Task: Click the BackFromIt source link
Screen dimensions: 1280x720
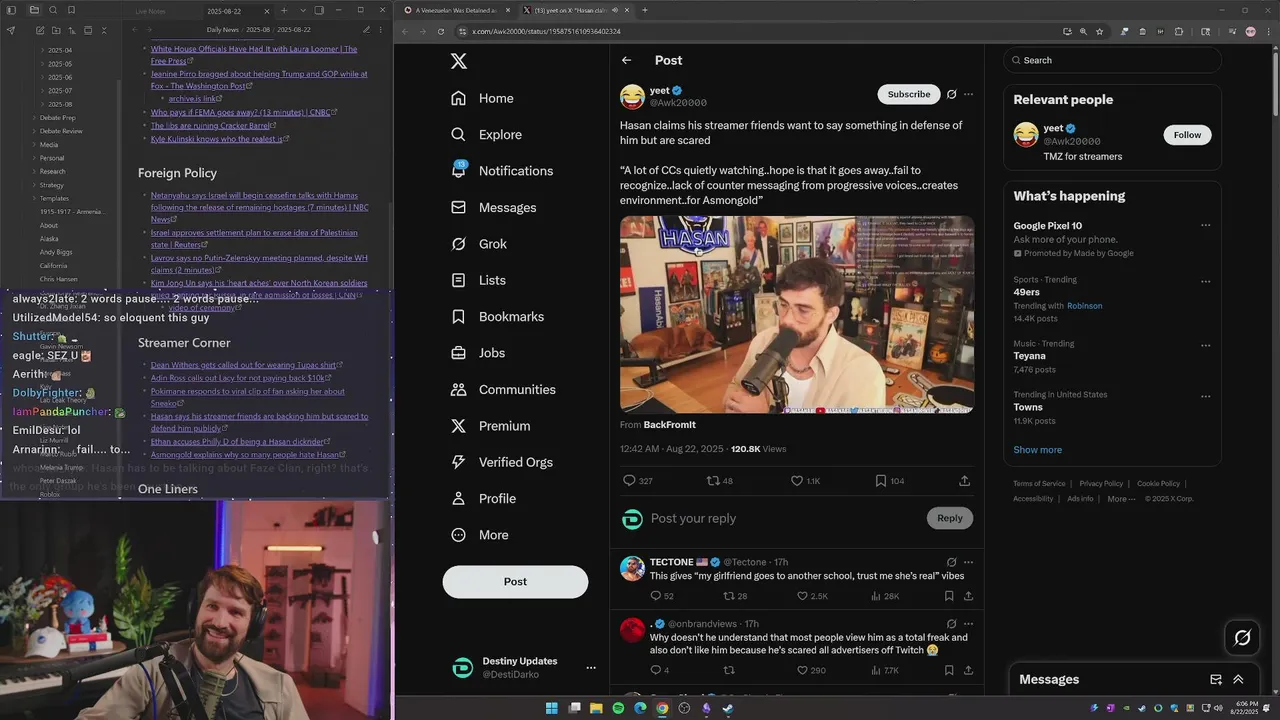Action: [x=669, y=425]
